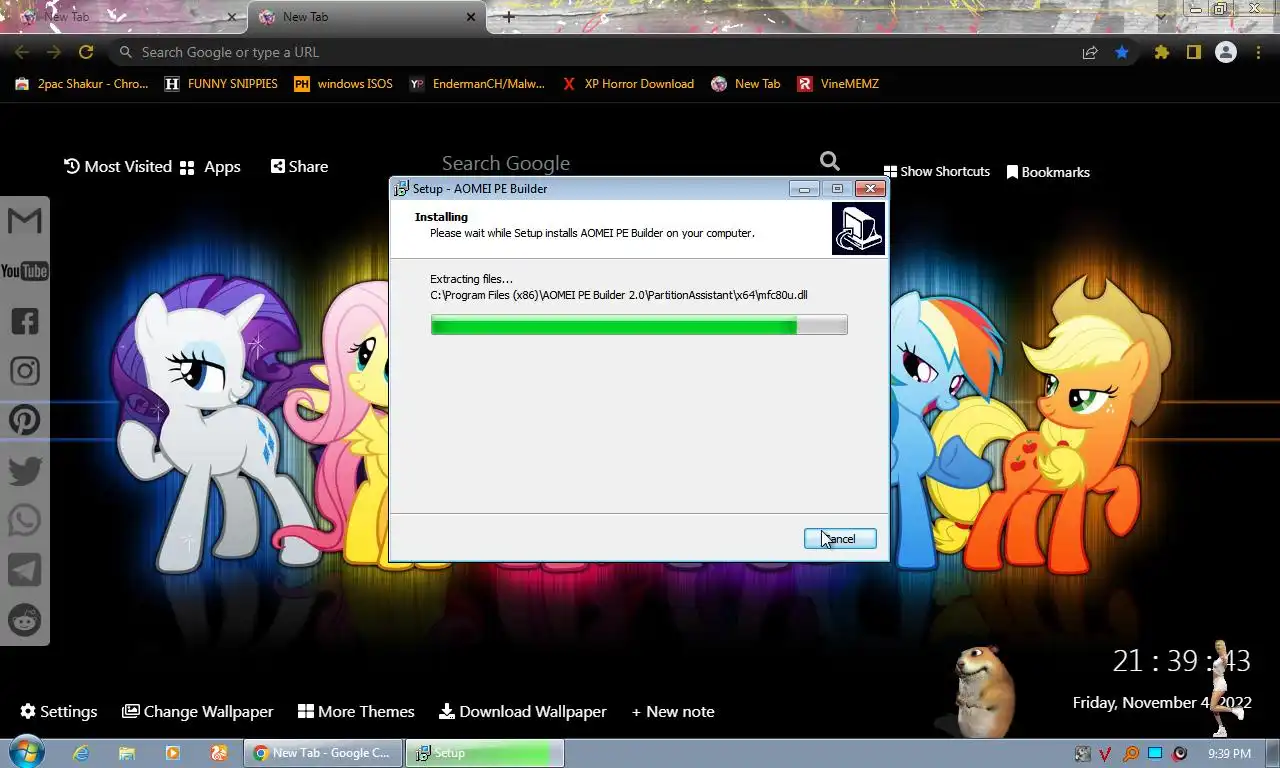1280x768 pixels.
Task: Reload the page
Action: (86, 52)
